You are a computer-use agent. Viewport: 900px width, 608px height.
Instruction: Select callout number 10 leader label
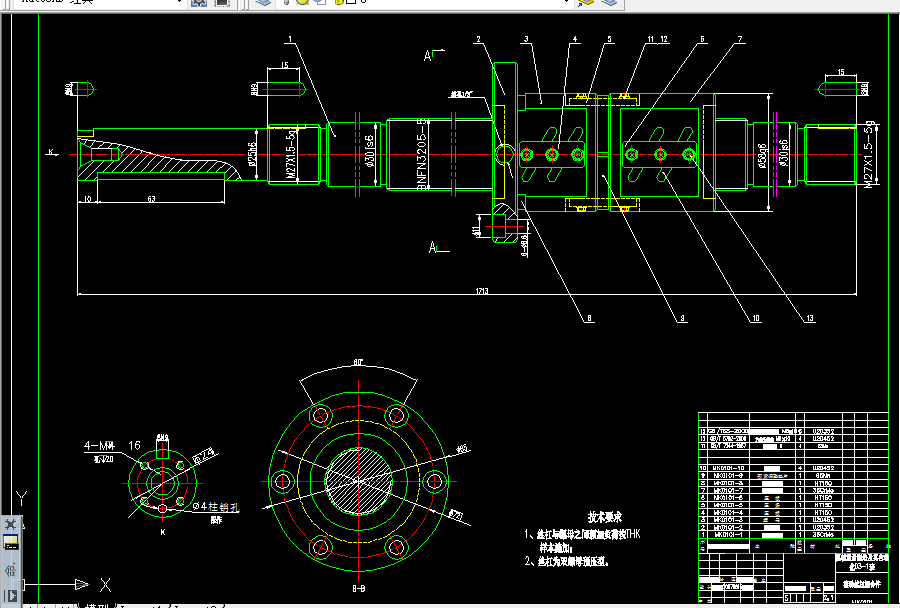(x=756, y=318)
